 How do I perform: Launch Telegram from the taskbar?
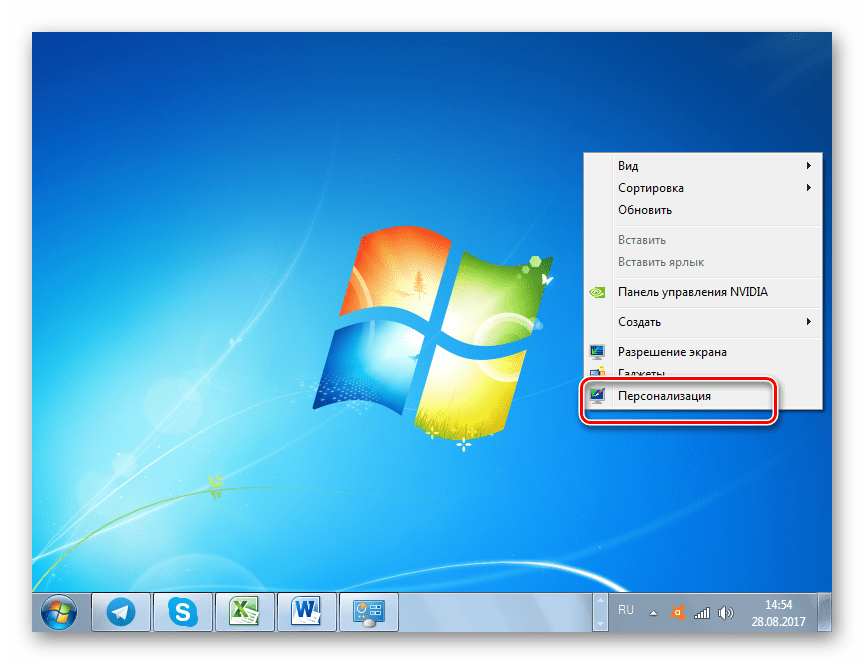pos(121,611)
